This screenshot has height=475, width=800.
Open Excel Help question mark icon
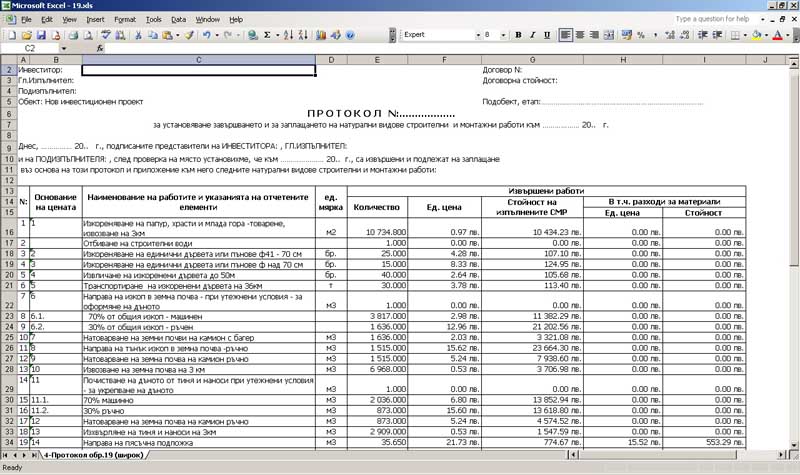(350, 35)
